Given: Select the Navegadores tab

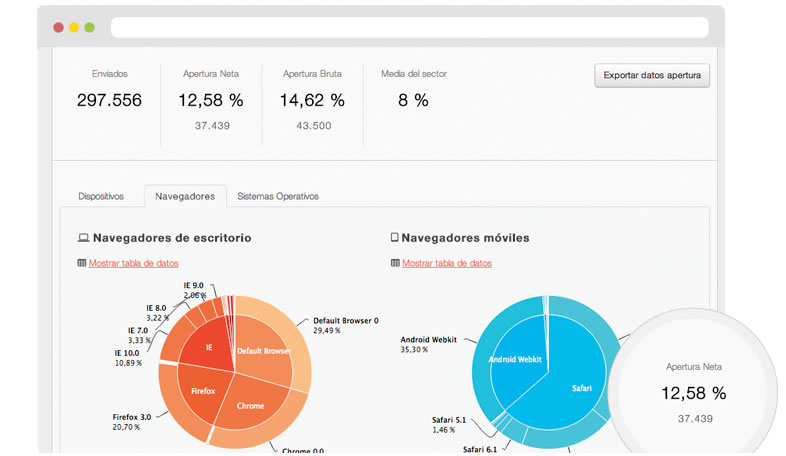Looking at the screenshot, I should (185, 196).
